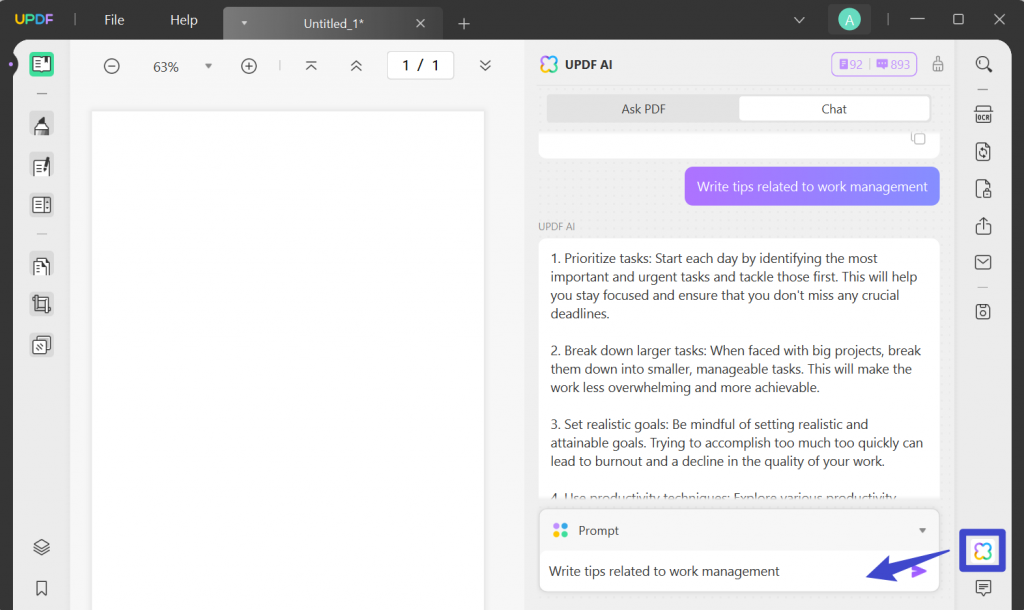Viewport: 1024px width, 610px height.
Task: Open the Protect PDF lock tool
Action: pyautogui.click(x=983, y=189)
